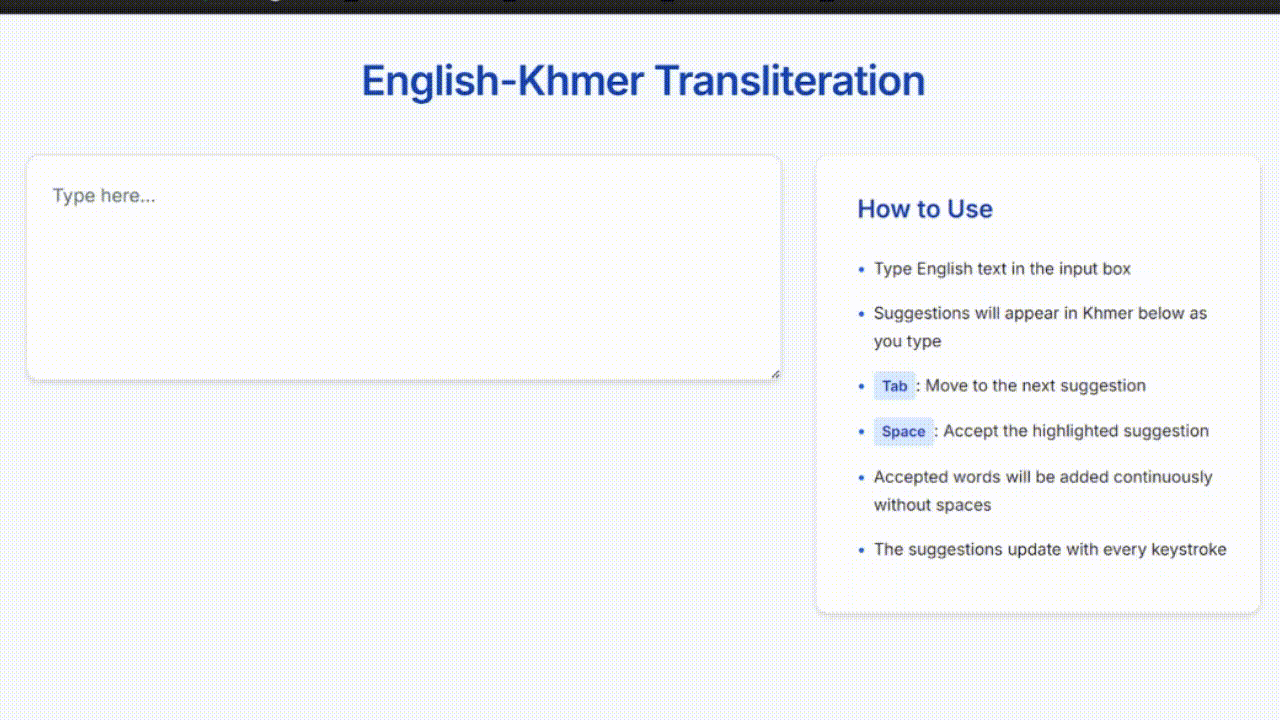Click "Accept the highlighted suggestion" text
The height and width of the screenshot is (720, 1280).
tap(1076, 431)
